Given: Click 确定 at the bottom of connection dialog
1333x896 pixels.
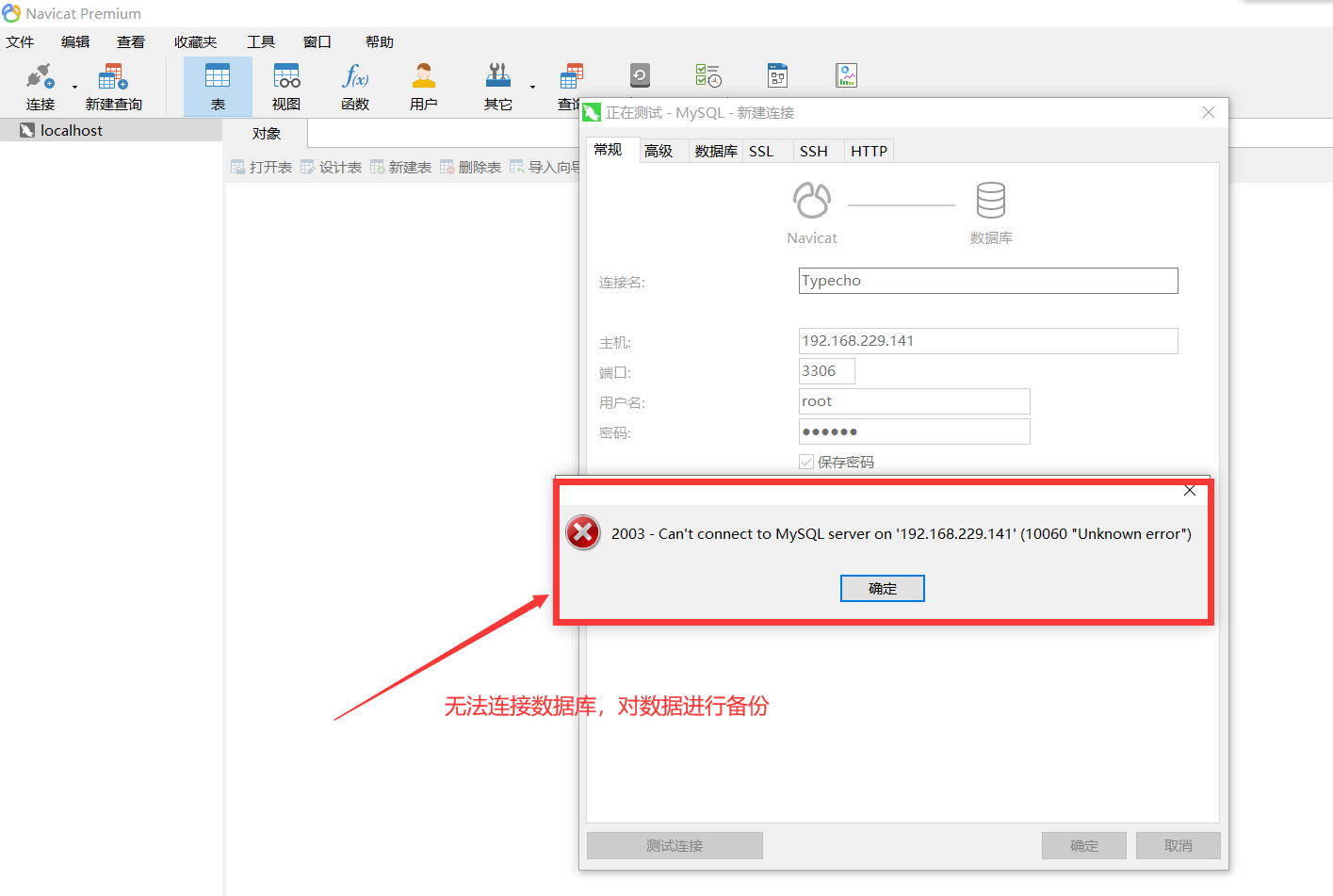Looking at the screenshot, I should (1084, 845).
